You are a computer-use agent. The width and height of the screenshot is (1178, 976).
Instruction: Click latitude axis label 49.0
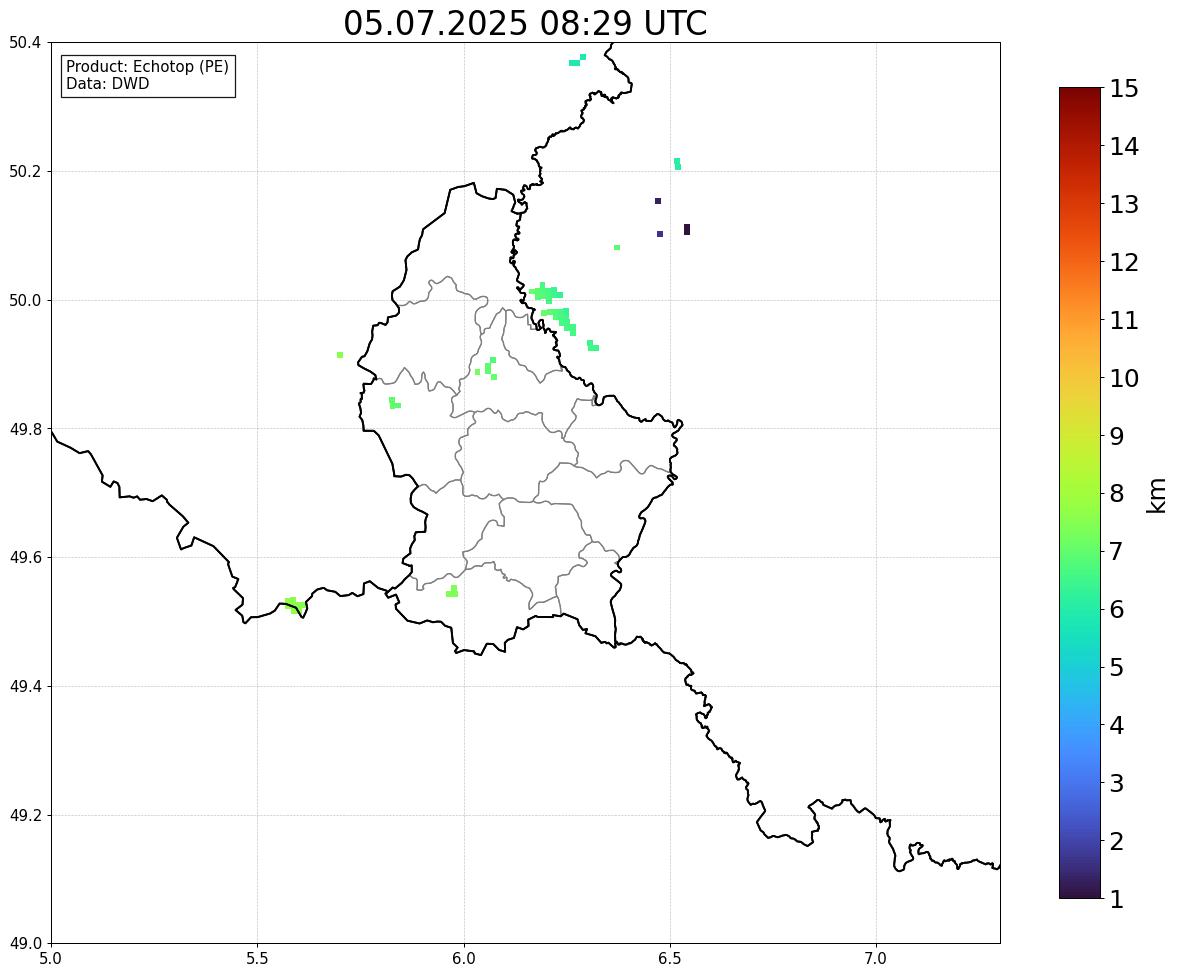pos(25,944)
